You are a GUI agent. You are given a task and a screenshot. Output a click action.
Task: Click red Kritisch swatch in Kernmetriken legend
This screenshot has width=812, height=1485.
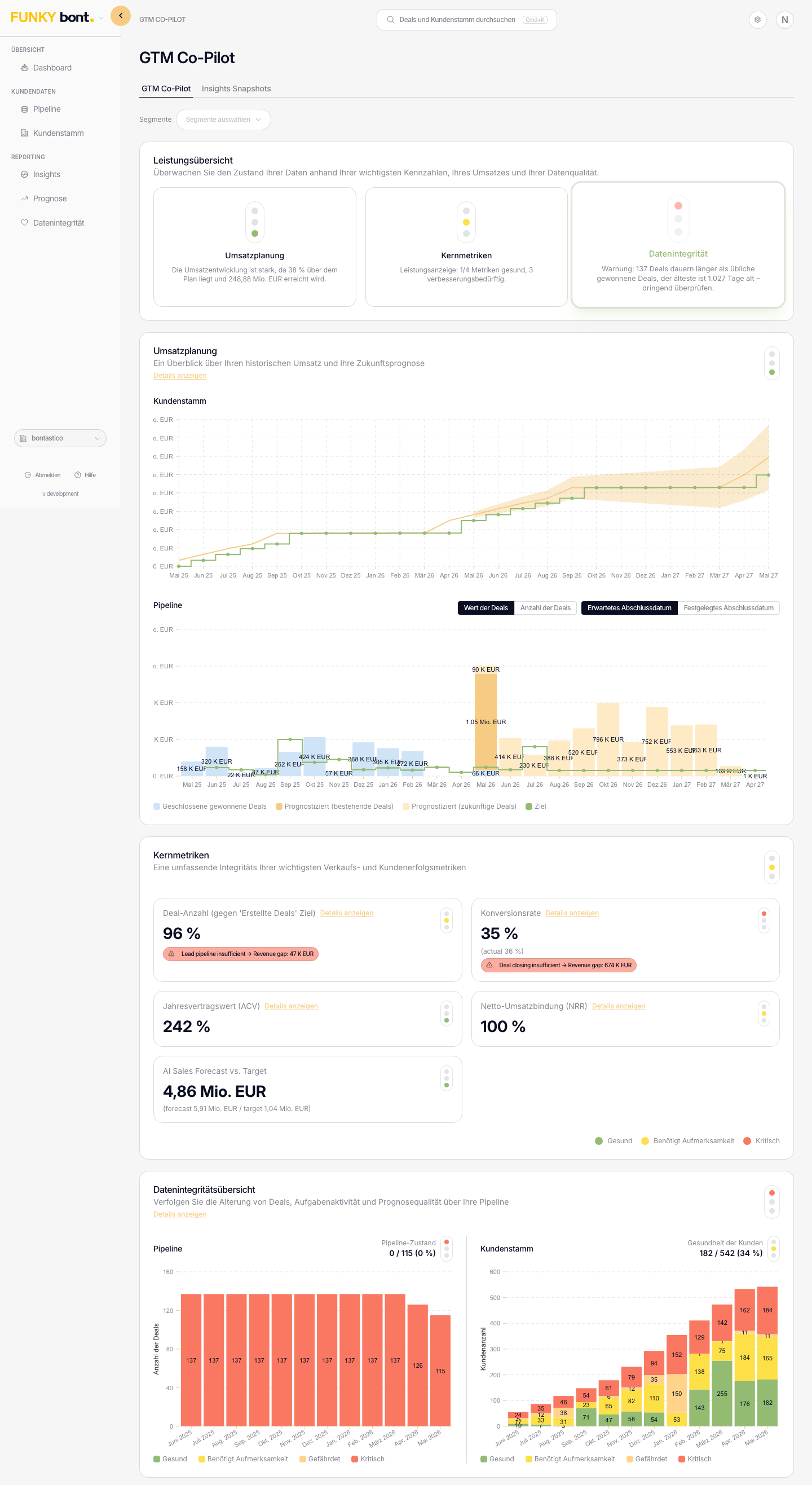[x=747, y=1141]
